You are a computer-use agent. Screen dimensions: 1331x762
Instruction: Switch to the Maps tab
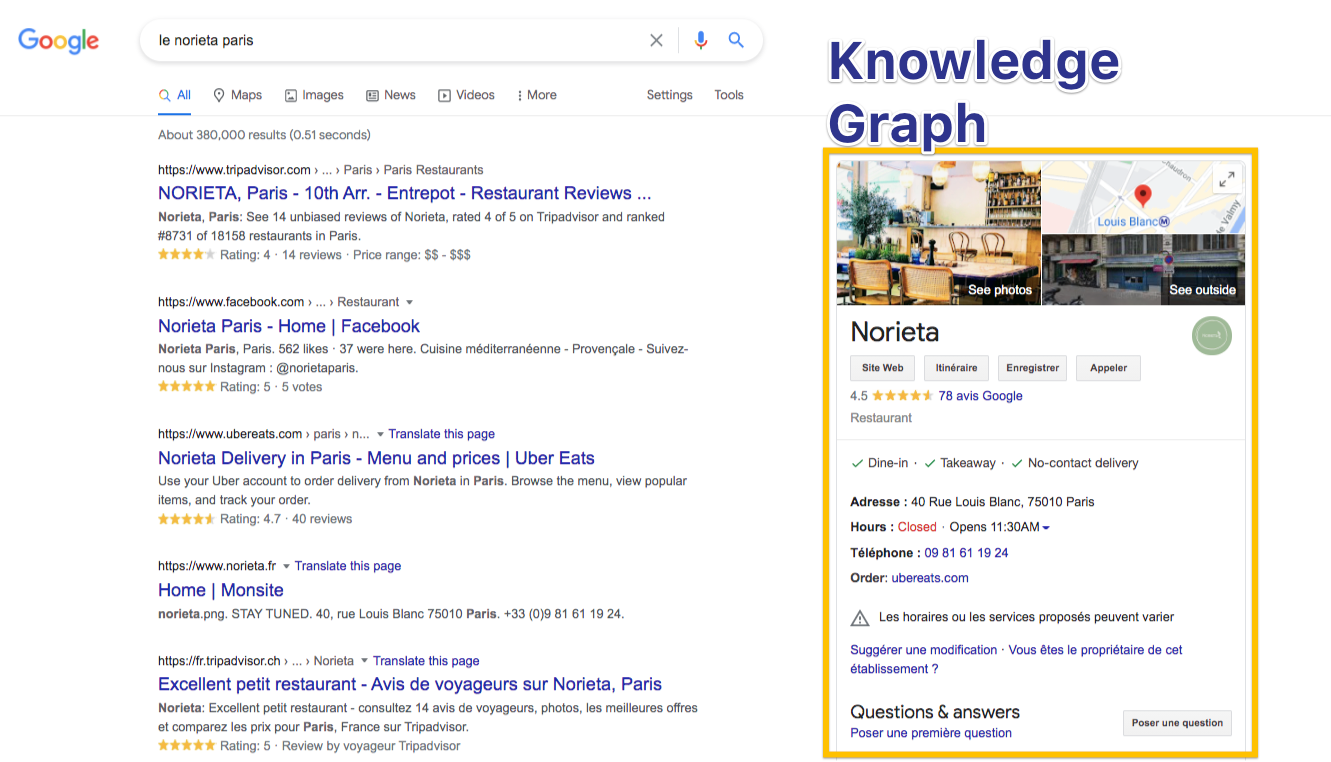[x=237, y=95]
